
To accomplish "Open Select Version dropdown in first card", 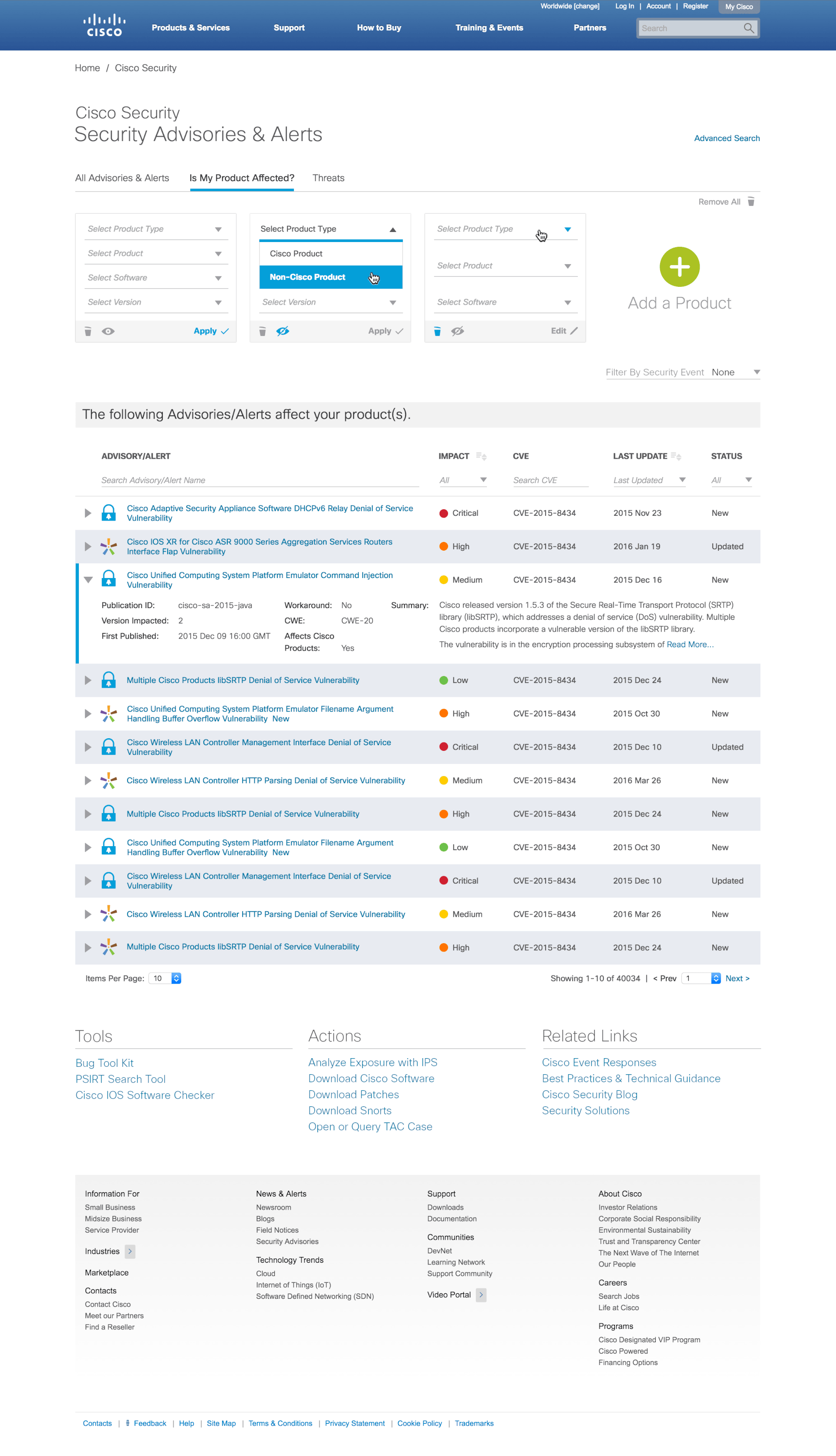I will (156, 303).
